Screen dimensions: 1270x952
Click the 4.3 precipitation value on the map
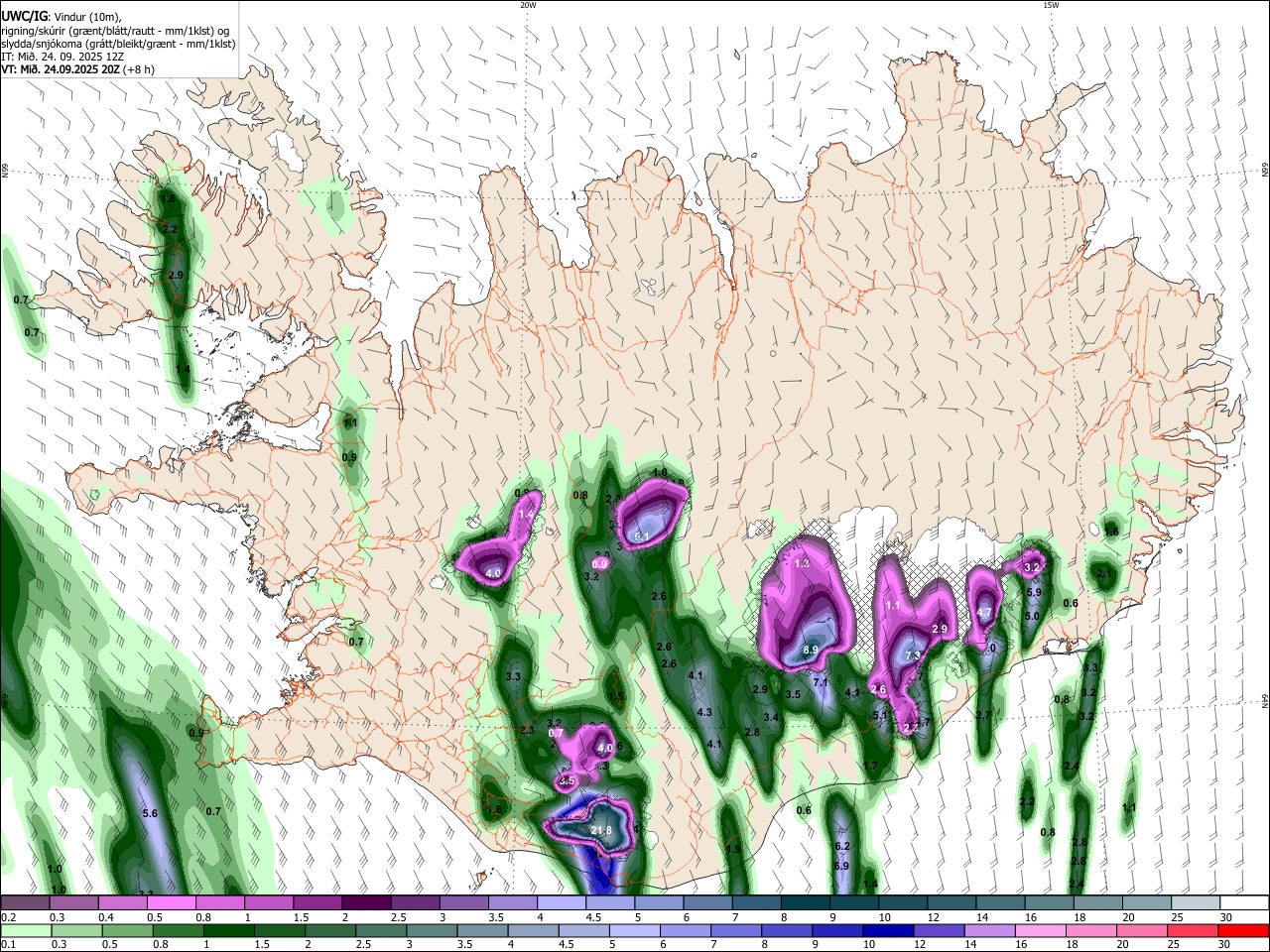(705, 712)
